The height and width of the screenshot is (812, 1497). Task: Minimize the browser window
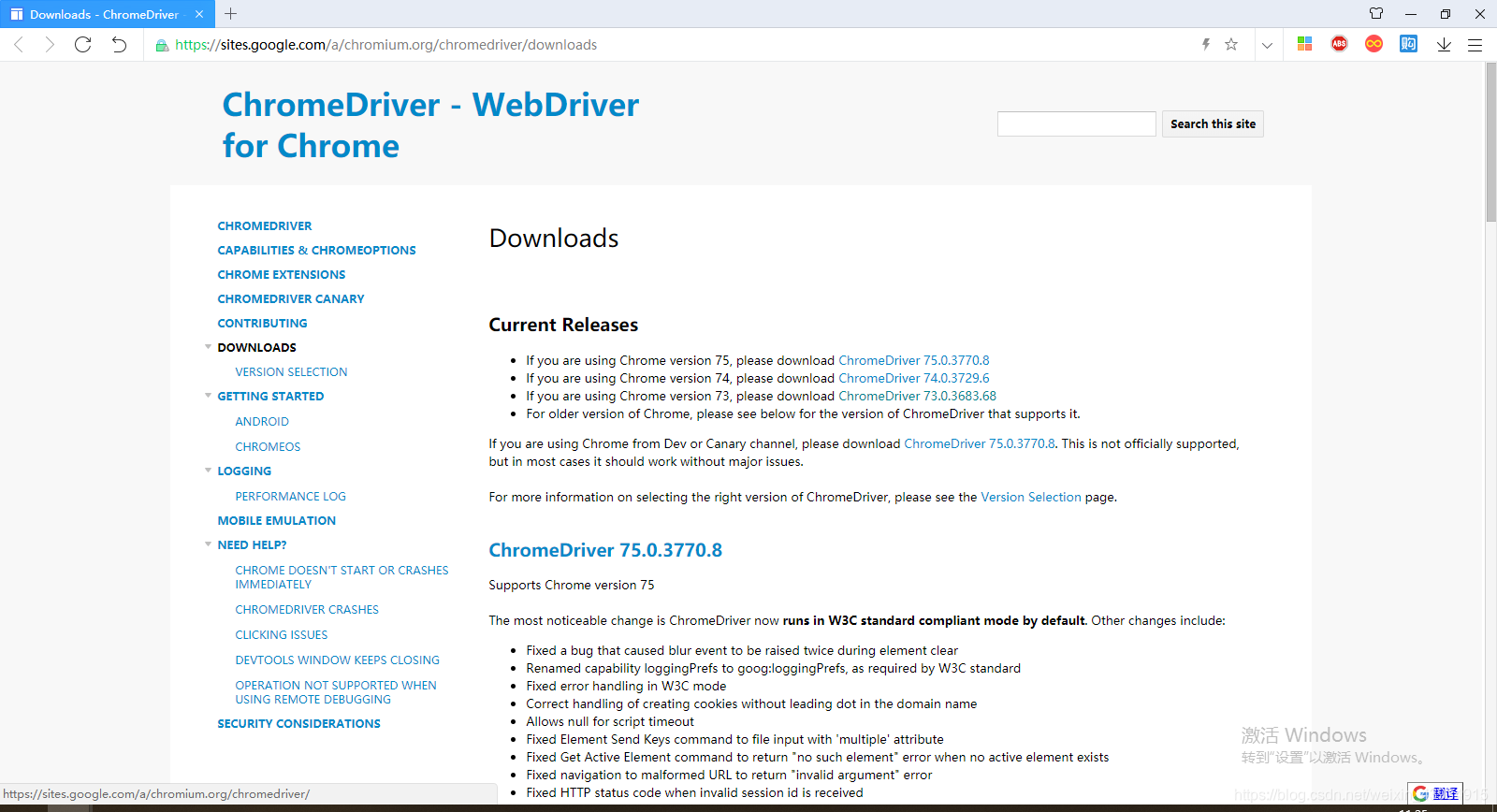pos(1411,14)
